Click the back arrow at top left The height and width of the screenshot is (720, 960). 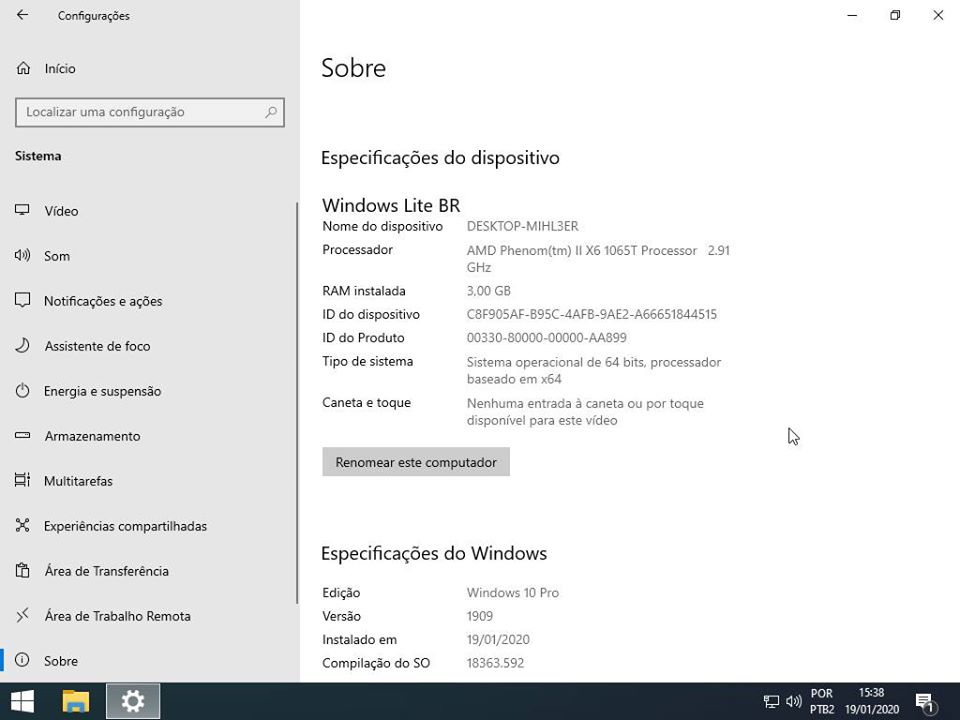click(x=22, y=15)
